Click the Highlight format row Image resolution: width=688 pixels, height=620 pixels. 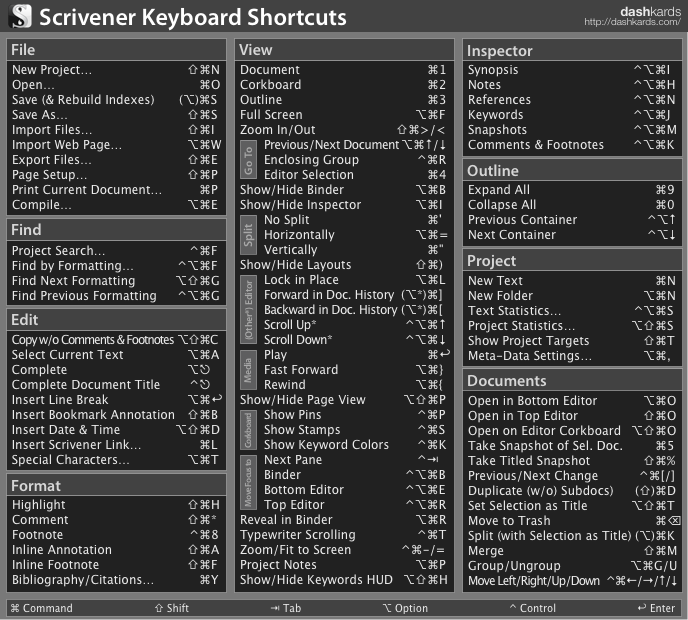[x=116, y=505]
